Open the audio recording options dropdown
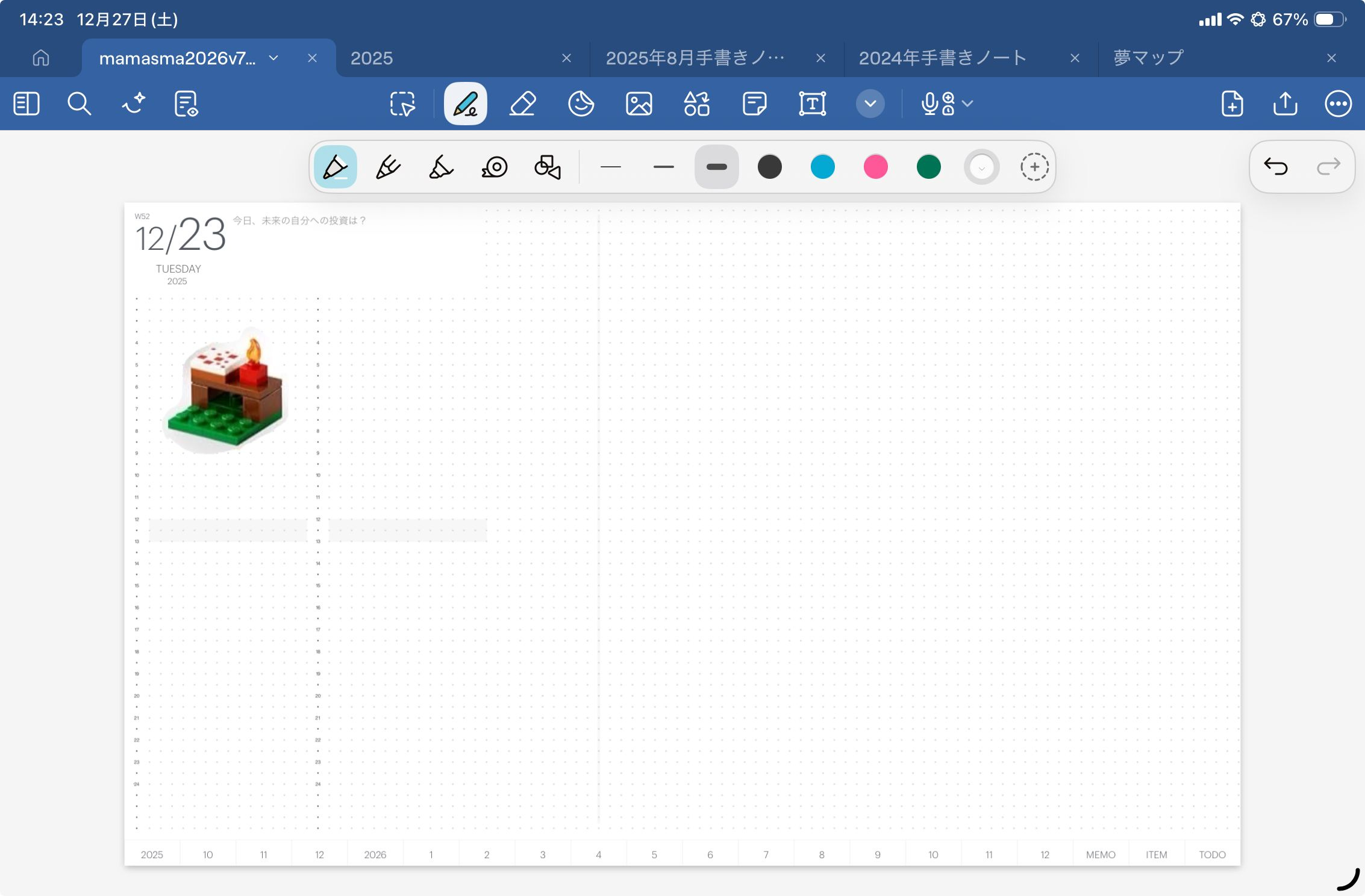The width and height of the screenshot is (1365, 896). click(x=967, y=104)
